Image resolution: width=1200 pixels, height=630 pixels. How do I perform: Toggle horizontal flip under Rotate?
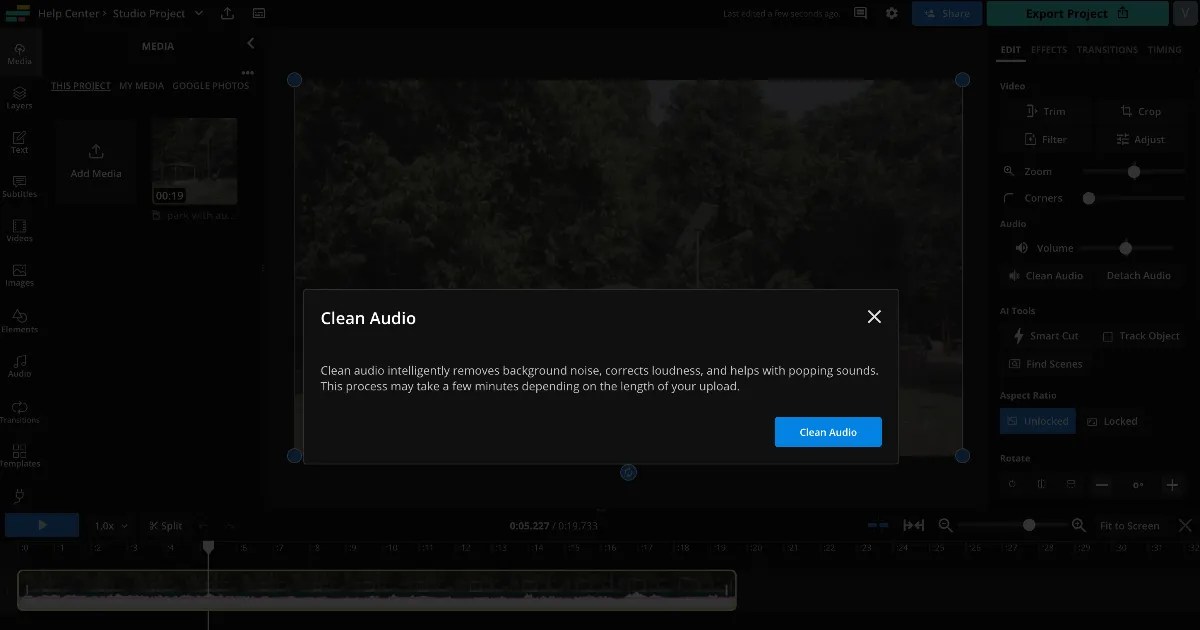pos(1040,484)
